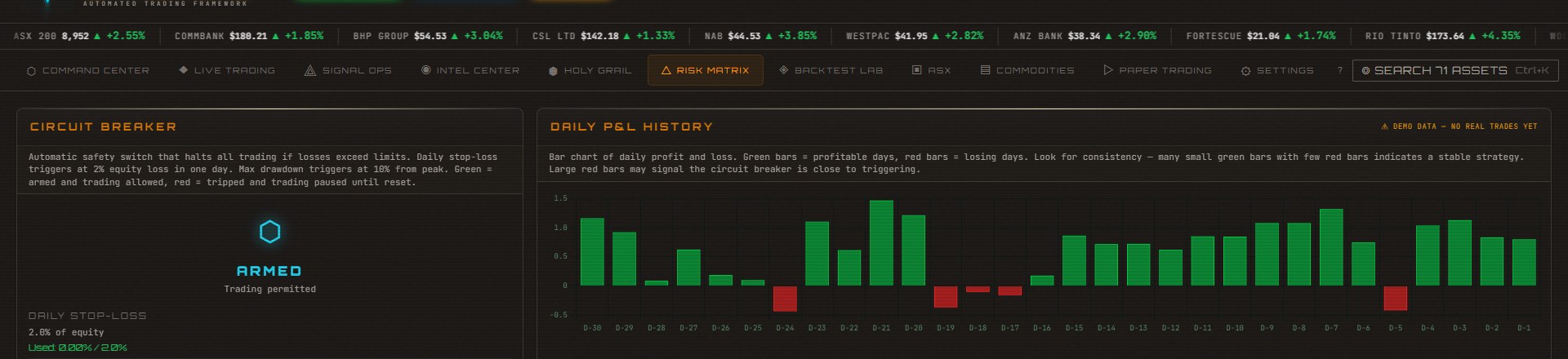This screenshot has width=1568, height=359.
Task: Click the BHP GROUP $54.53 ticker
Action: 428,36
